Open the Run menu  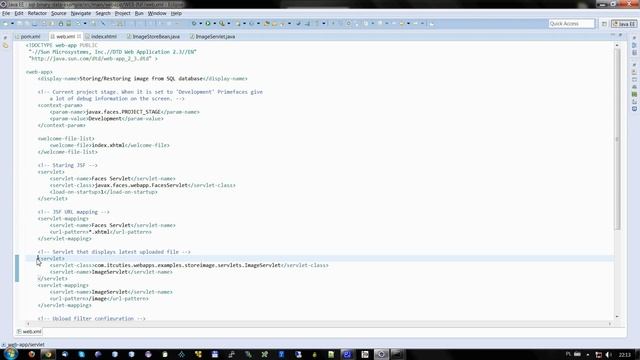click(139, 13)
